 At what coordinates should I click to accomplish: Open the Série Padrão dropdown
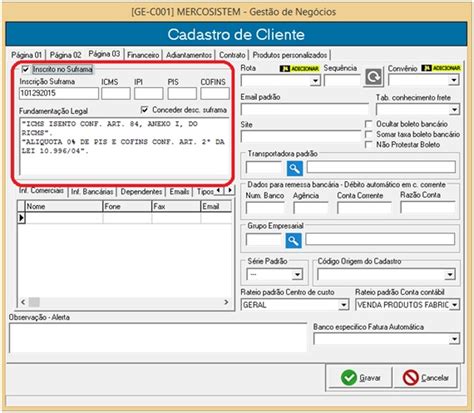pyautogui.click(x=297, y=275)
